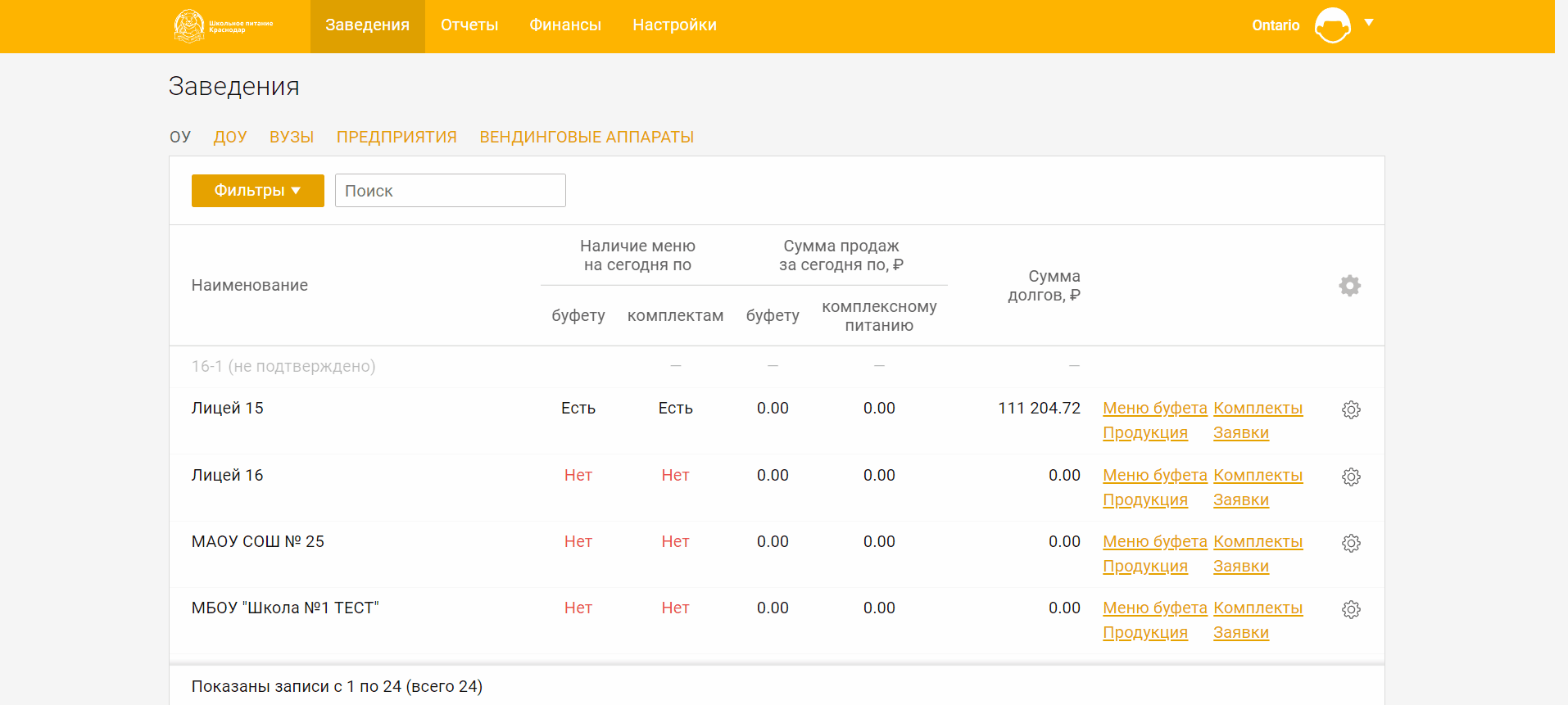Click the Ontario user avatar icon
This screenshot has width=1568, height=705.
click(x=1332, y=25)
